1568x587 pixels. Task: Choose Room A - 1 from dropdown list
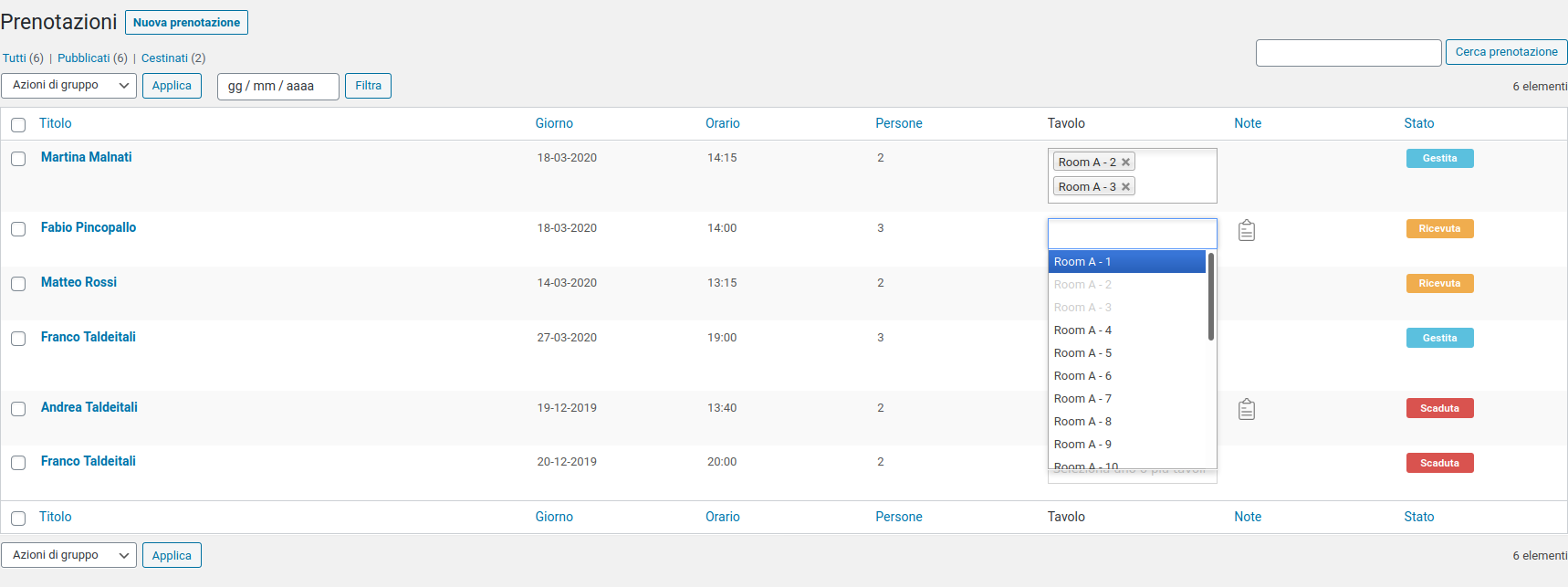1126,262
